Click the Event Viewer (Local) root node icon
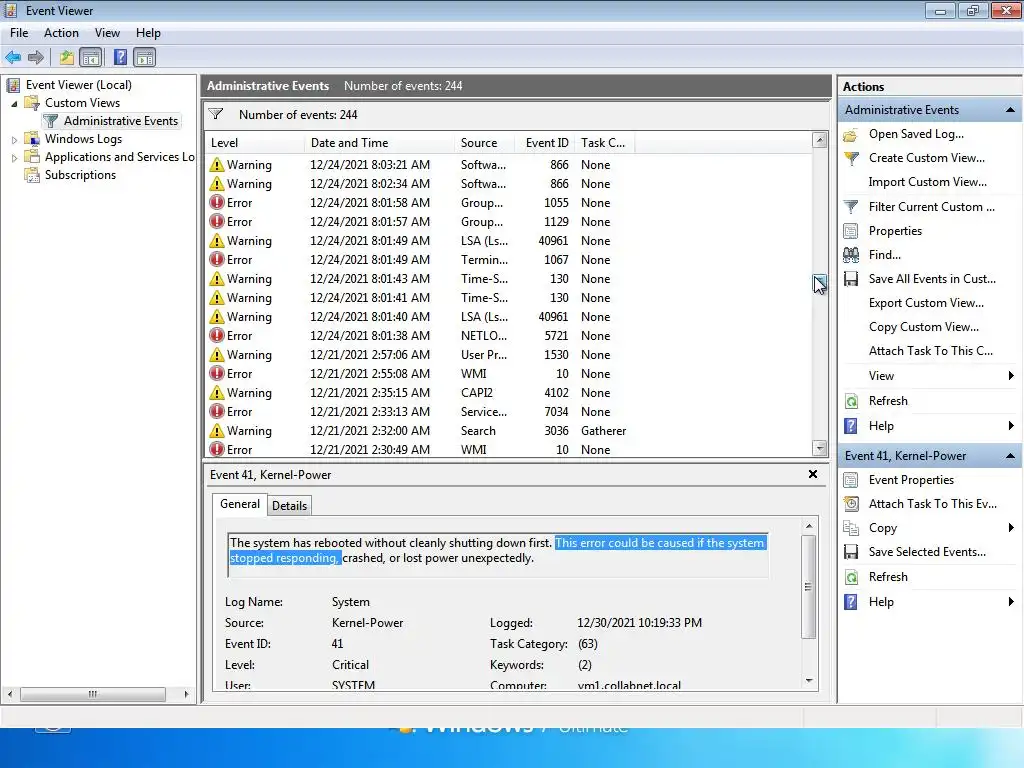 (x=13, y=85)
